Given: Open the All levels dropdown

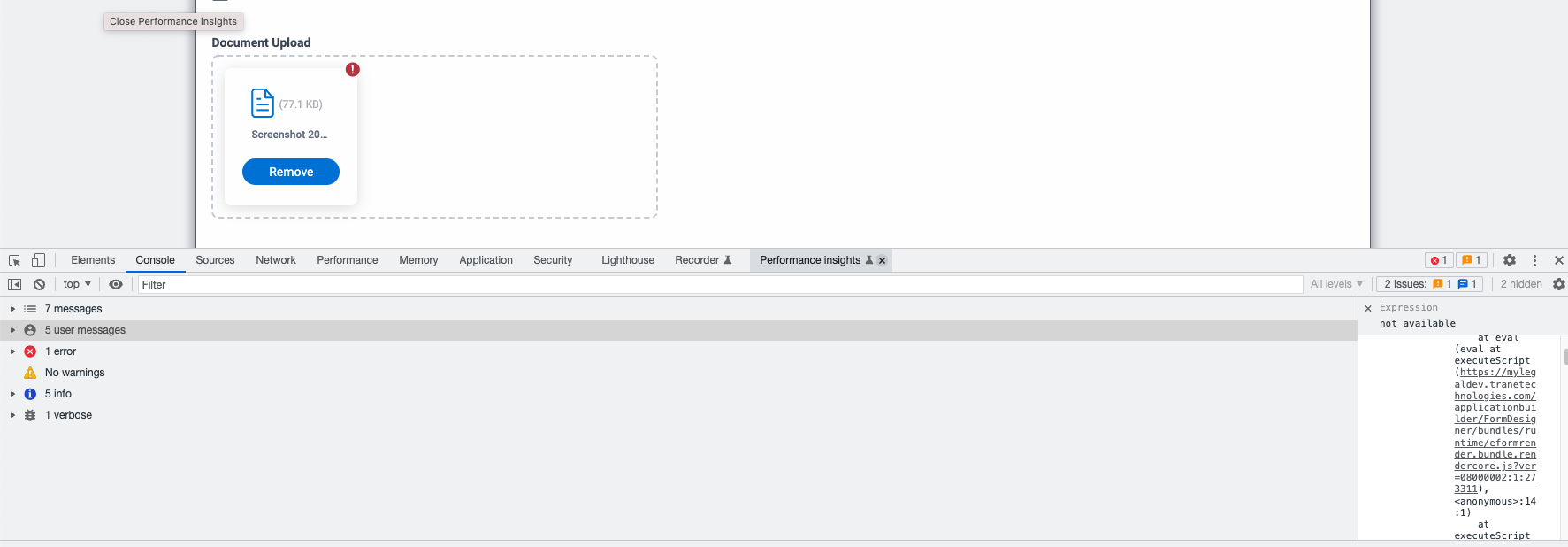Looking at the screenshot, I should click(x=1336, y=284).
